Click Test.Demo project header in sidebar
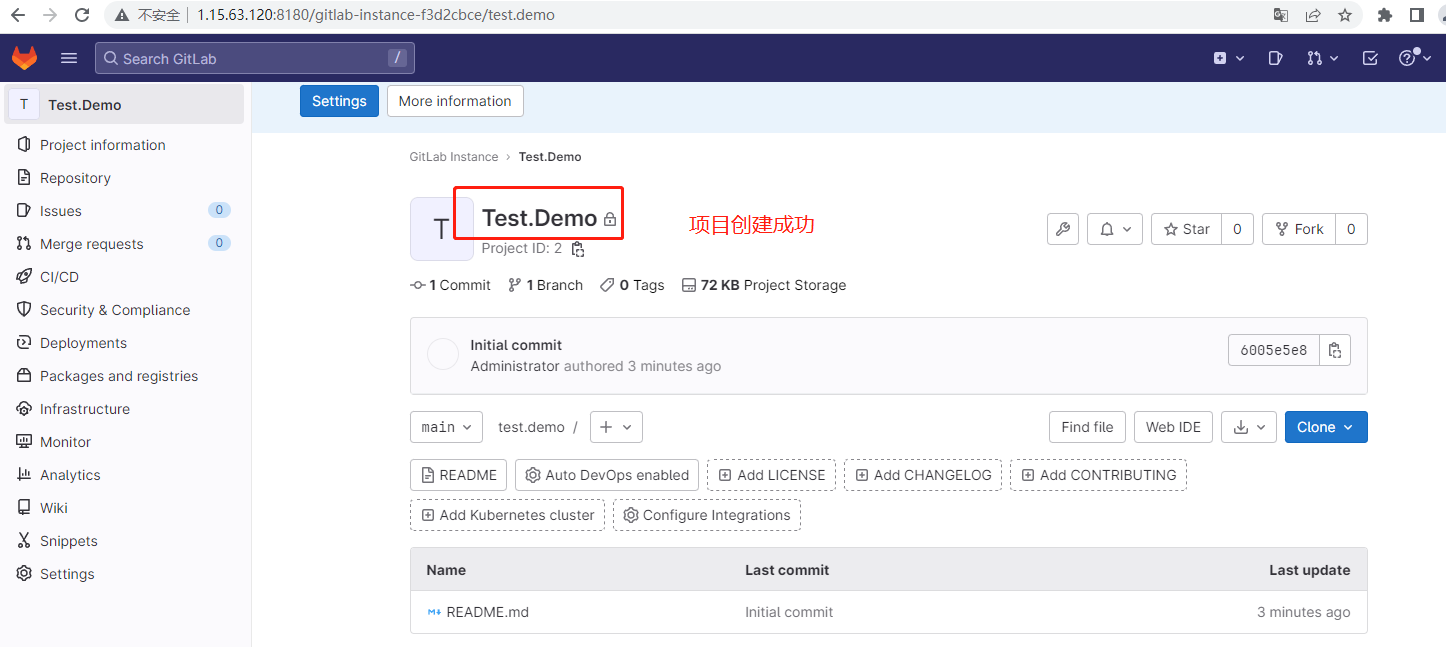The width and height of the screenshot is (1446, 647). tap(124, 104)
